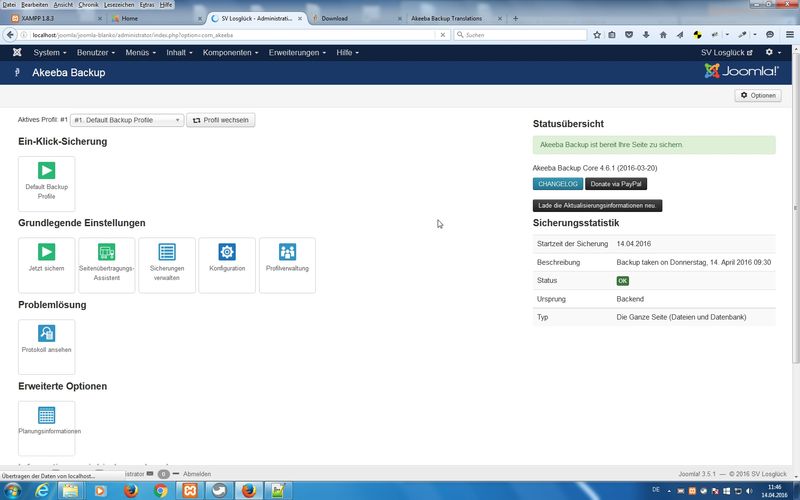Screen dimensions: 800x500
Task: Start backup with Jetzt sichern icon
Action: click(46, 252)
